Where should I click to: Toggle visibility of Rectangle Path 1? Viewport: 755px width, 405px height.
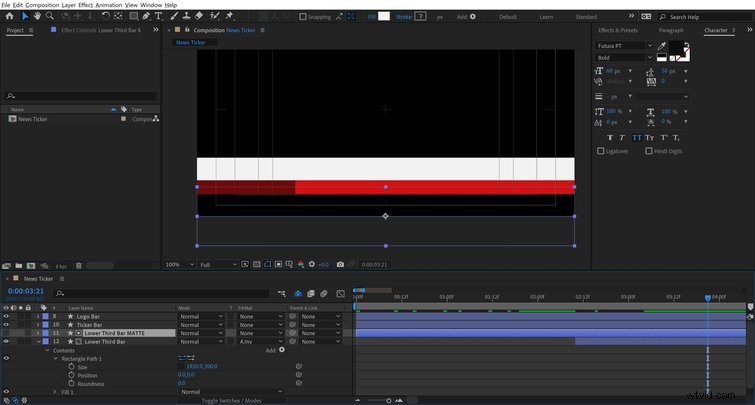[x=6, y=358]
